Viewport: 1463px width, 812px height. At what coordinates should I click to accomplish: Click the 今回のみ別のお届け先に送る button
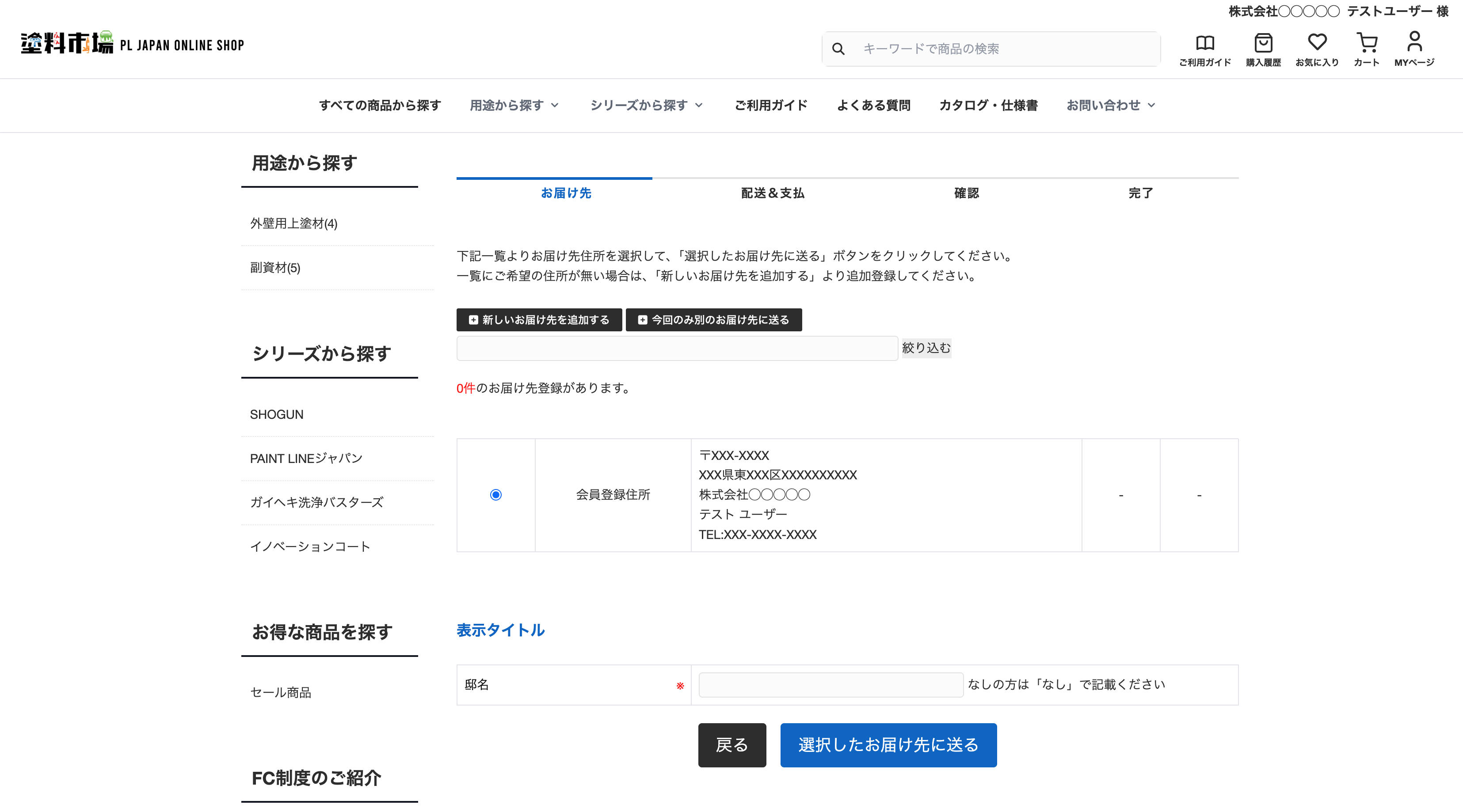pyautogui.click(x=713, y=320)
